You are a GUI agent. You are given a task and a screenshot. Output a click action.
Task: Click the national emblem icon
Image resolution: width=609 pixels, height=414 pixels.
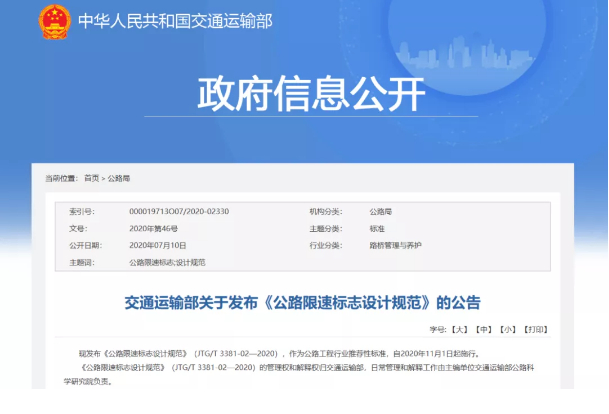[55, 21]
